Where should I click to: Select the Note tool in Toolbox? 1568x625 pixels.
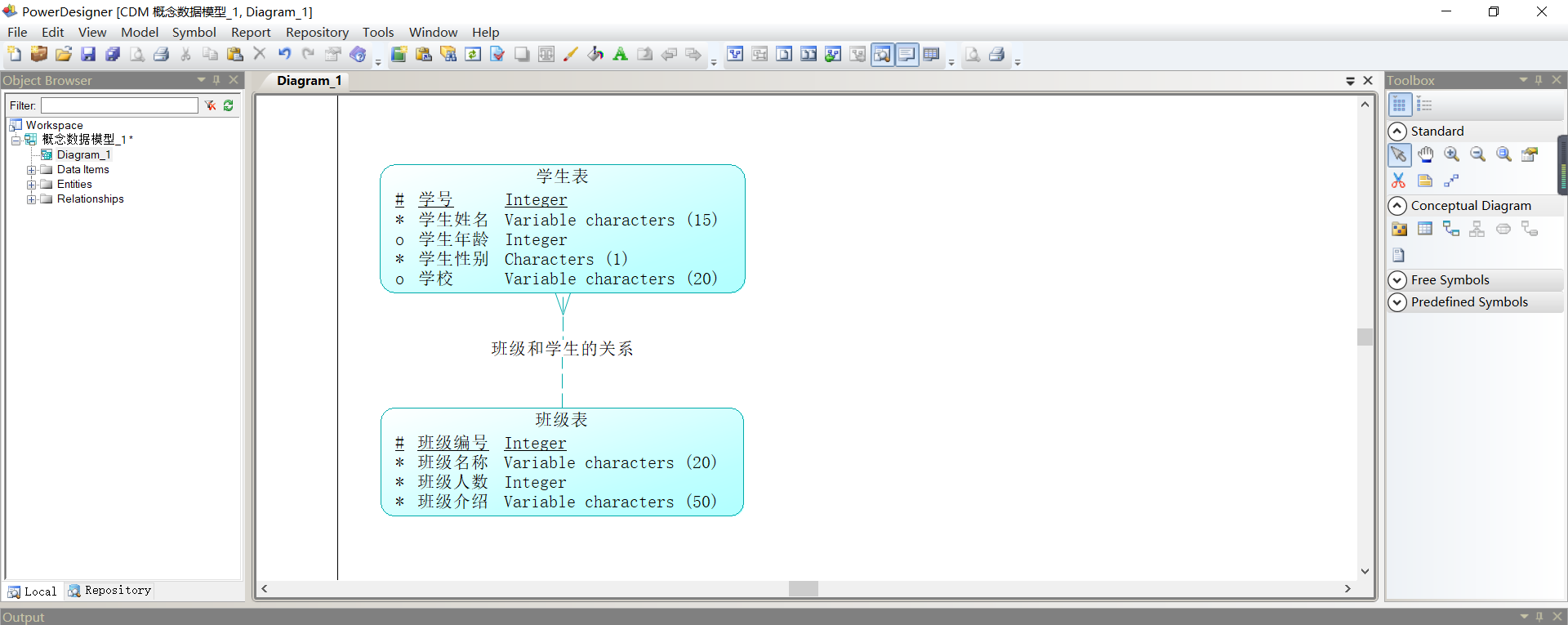[x=1426, y=181]
